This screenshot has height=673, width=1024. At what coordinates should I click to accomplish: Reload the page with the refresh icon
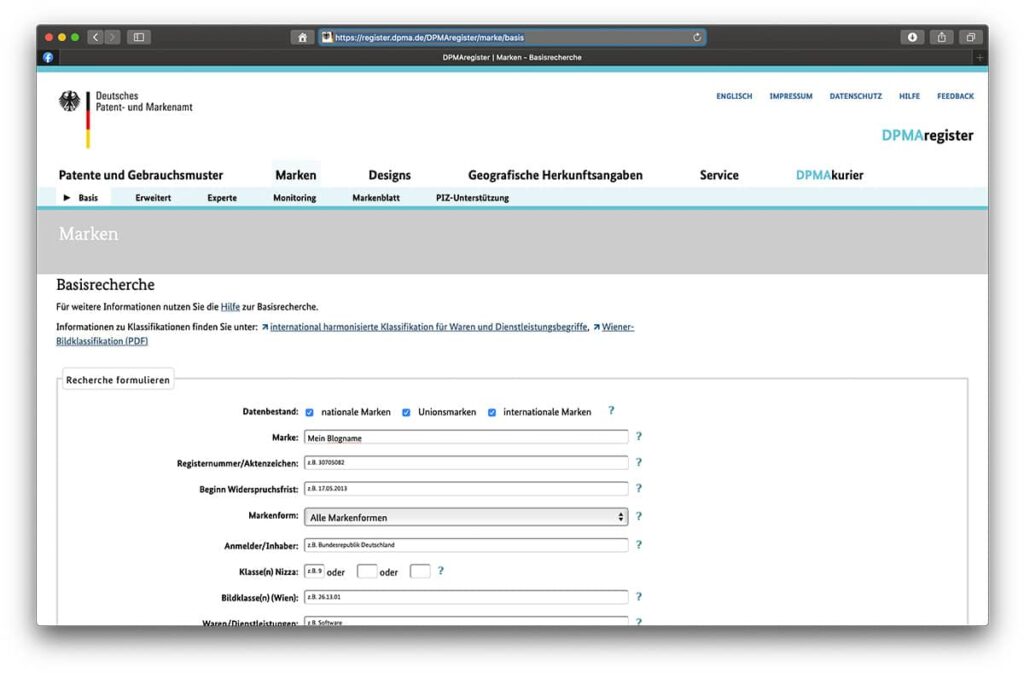pyautogui.click(x=697, y=37)
